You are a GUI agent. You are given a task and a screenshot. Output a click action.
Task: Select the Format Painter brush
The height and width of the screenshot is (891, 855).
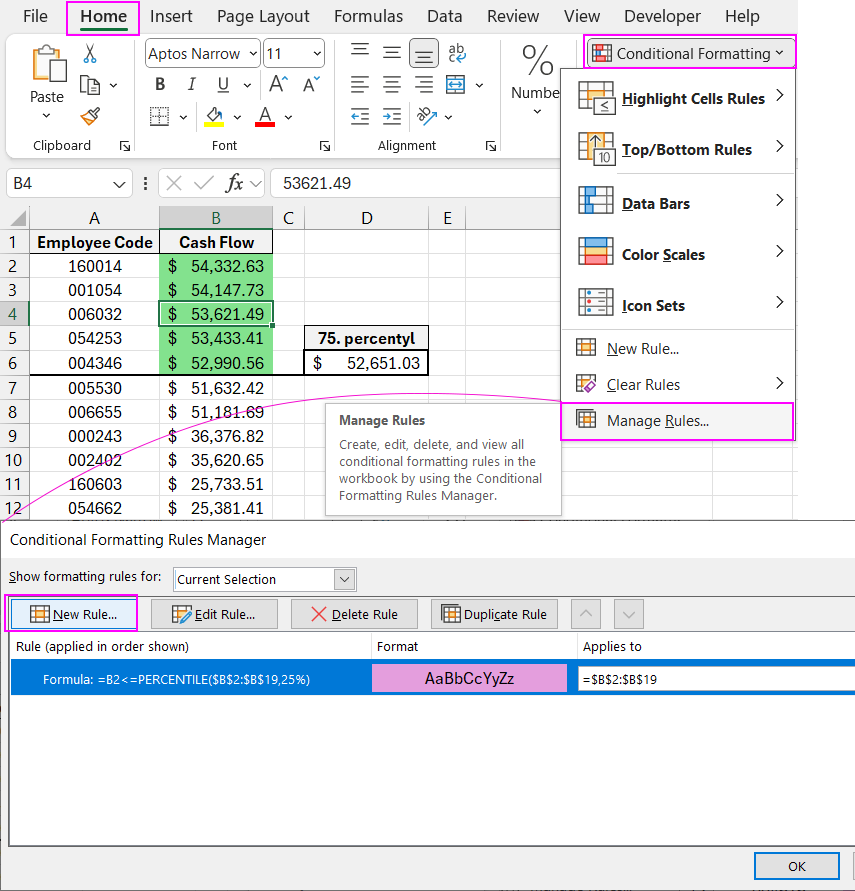click(90, 116)
